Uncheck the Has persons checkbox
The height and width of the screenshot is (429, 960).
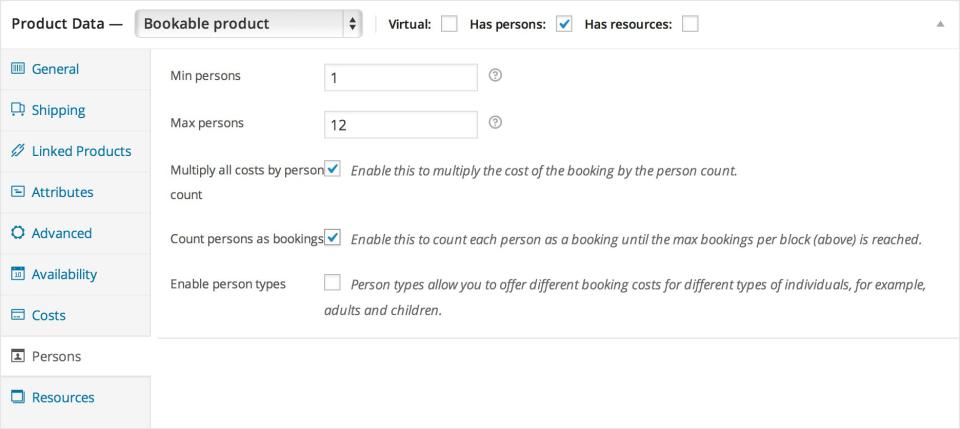click(x=563, y=24)
